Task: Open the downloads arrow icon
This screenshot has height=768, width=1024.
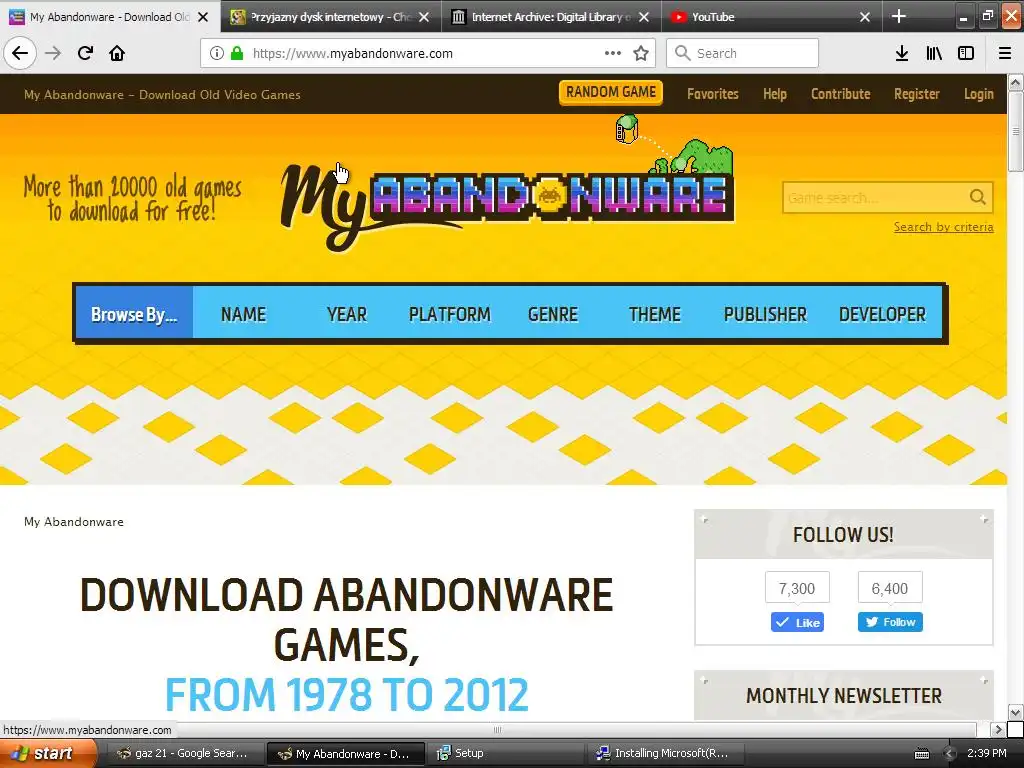Action: tap(902, 53)
